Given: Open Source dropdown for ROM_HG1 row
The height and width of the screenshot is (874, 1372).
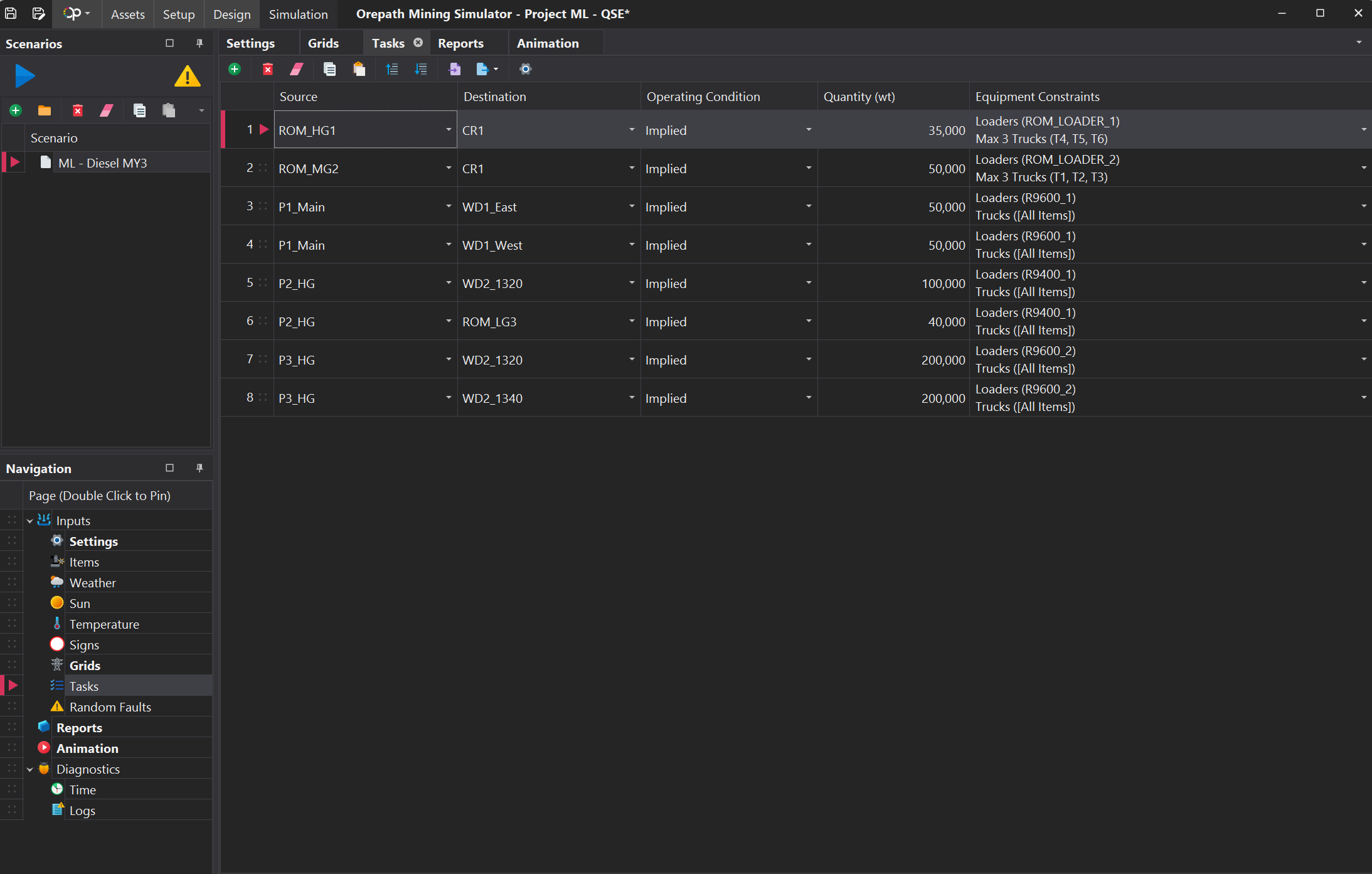Looking at the screenshot, I should [449, 130].
